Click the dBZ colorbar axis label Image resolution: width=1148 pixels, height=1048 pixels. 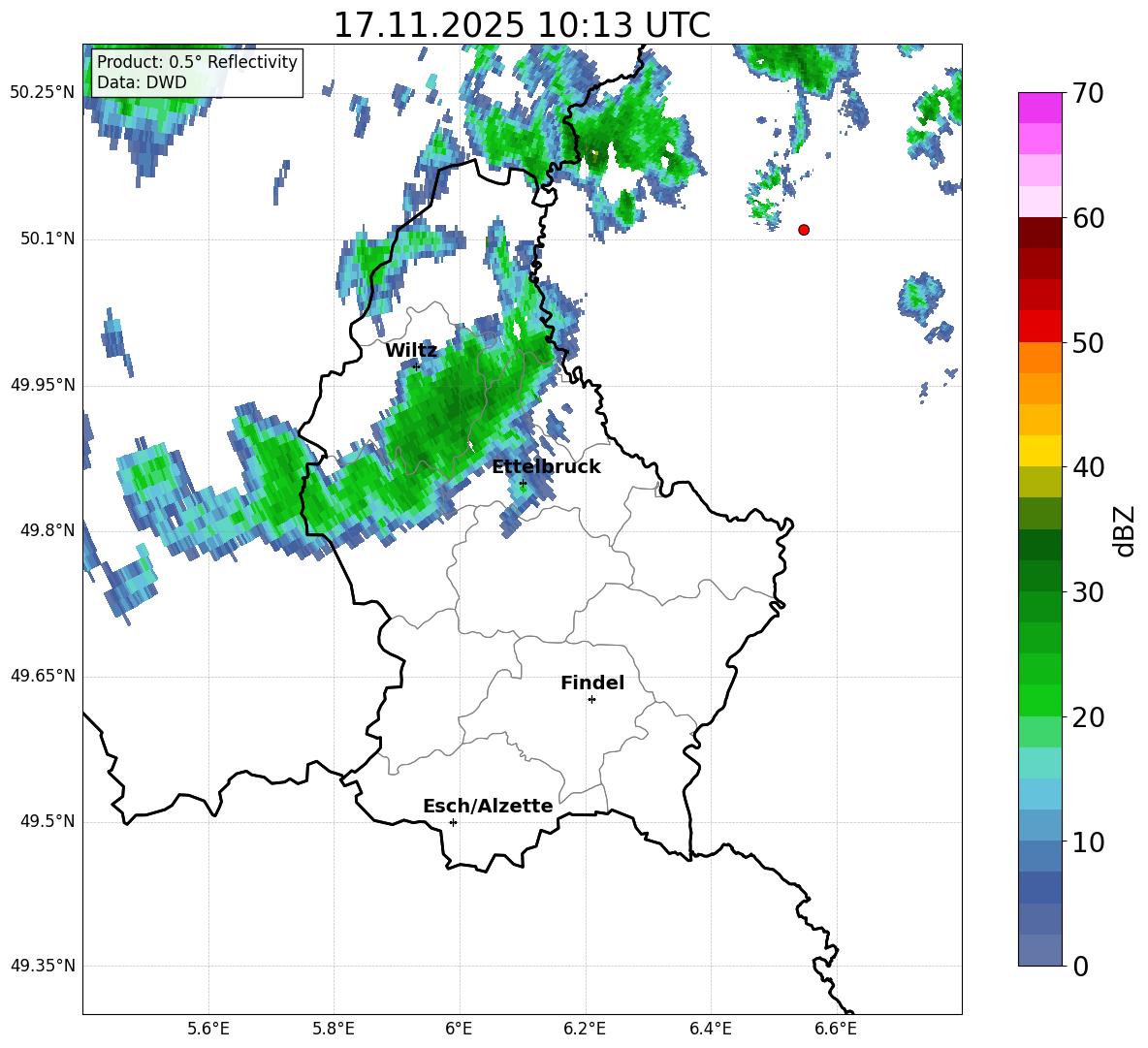(1126, 530)
